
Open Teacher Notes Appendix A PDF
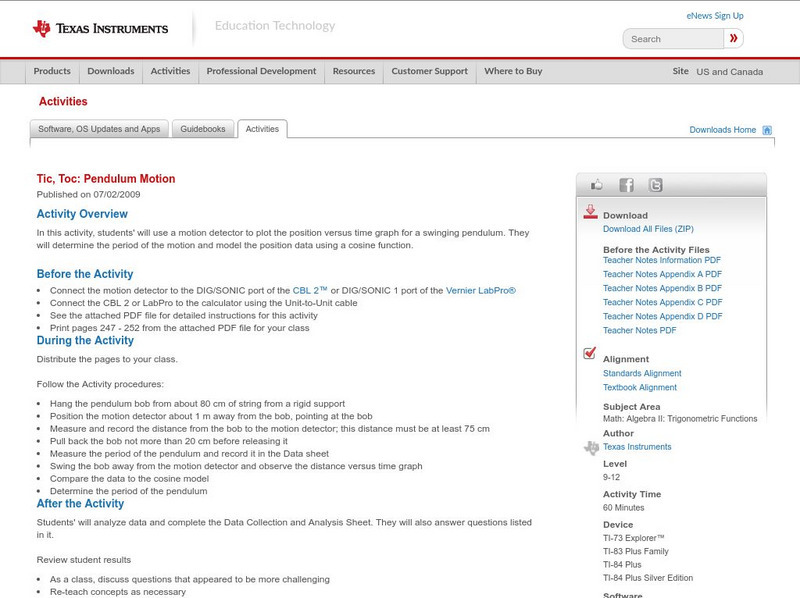662,275
